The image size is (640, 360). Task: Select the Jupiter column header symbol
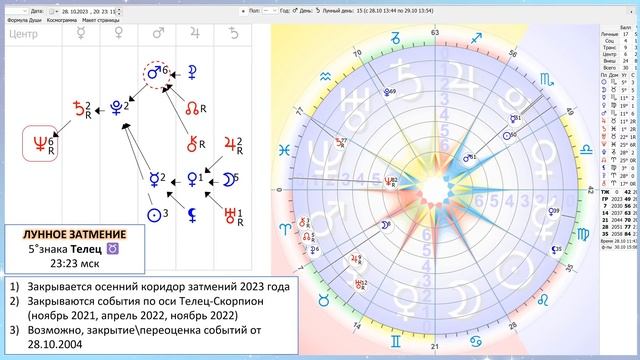tap(195, 33)
